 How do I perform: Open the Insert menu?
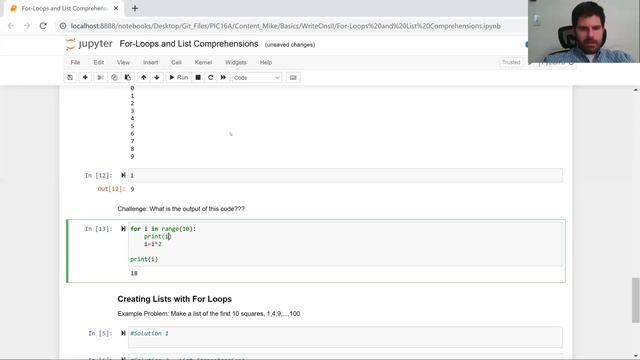tap(151, 62)
